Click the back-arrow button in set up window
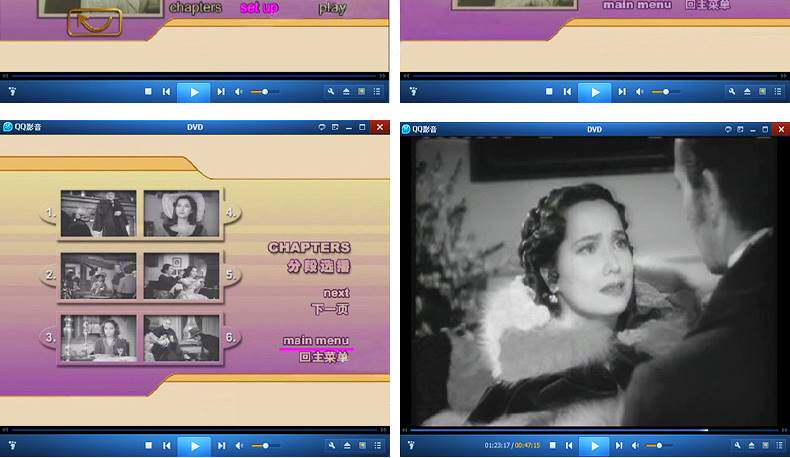Screen dimensions: 790x458 95,23
